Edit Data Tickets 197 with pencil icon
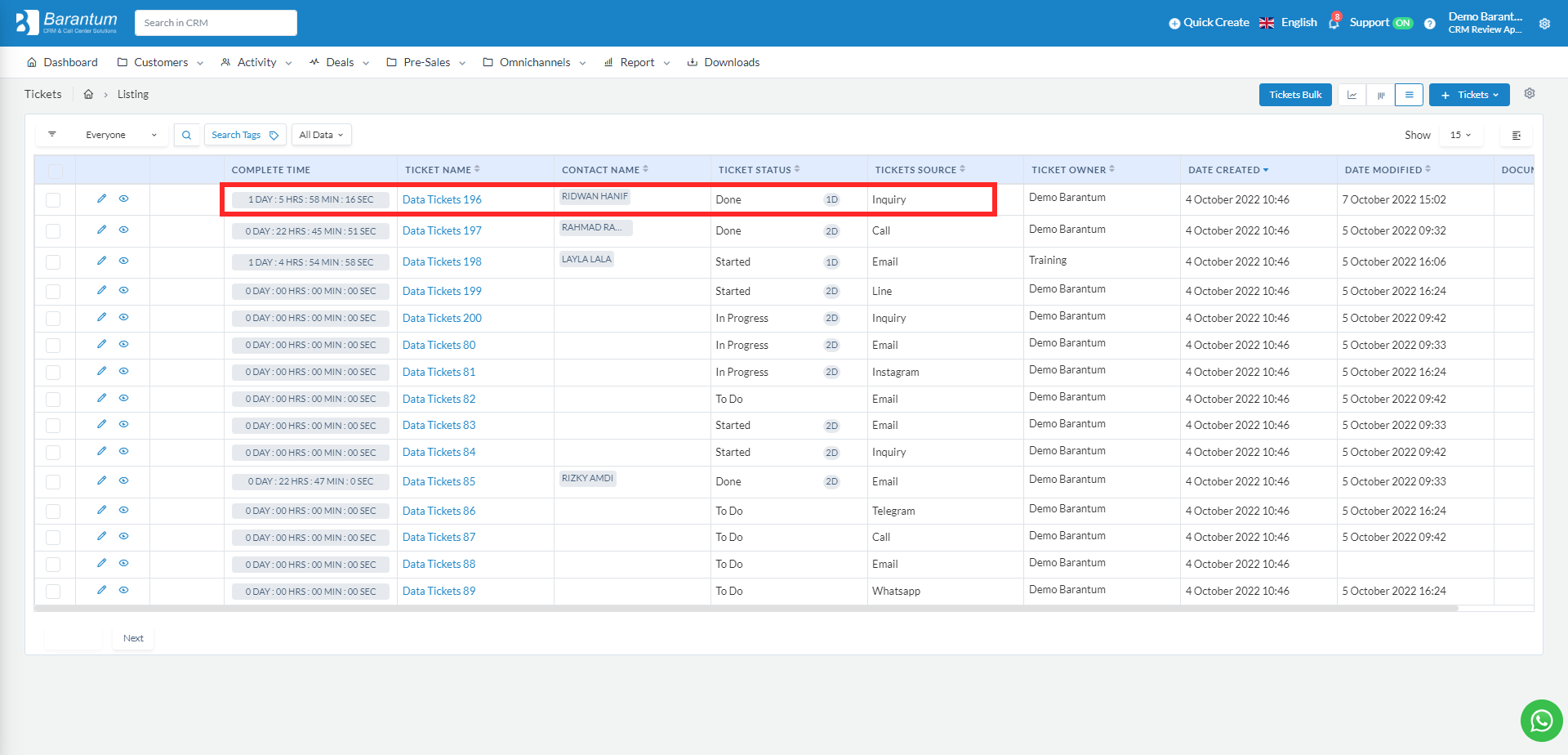This screenshot has width=1568, height=755. pos(102,230)
